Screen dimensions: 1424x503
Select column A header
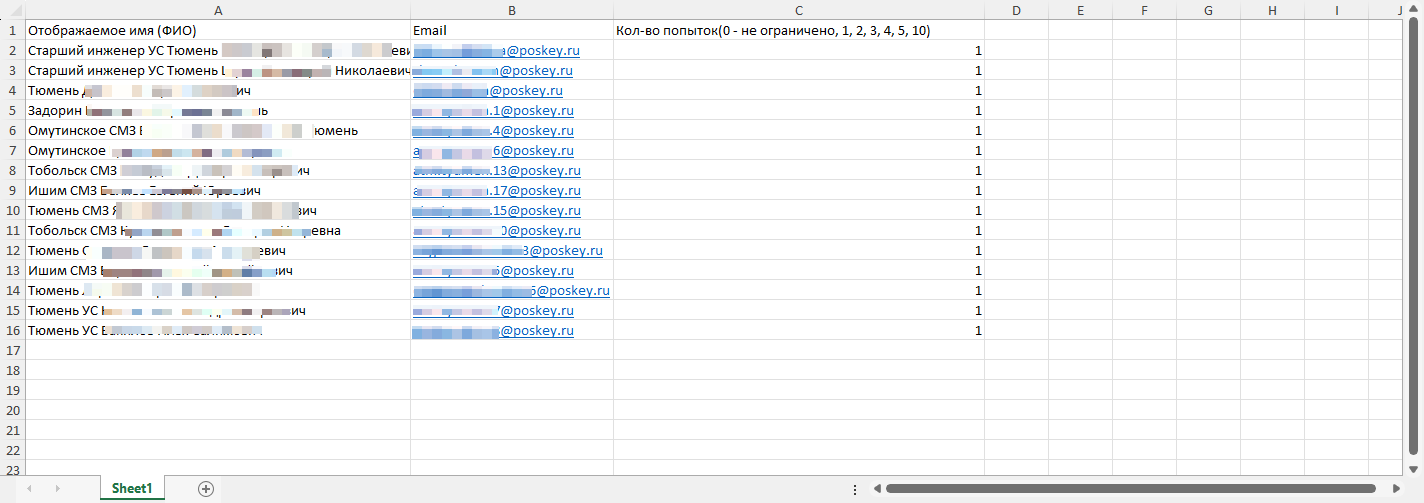pyautogui.click(x=217, y=10)
